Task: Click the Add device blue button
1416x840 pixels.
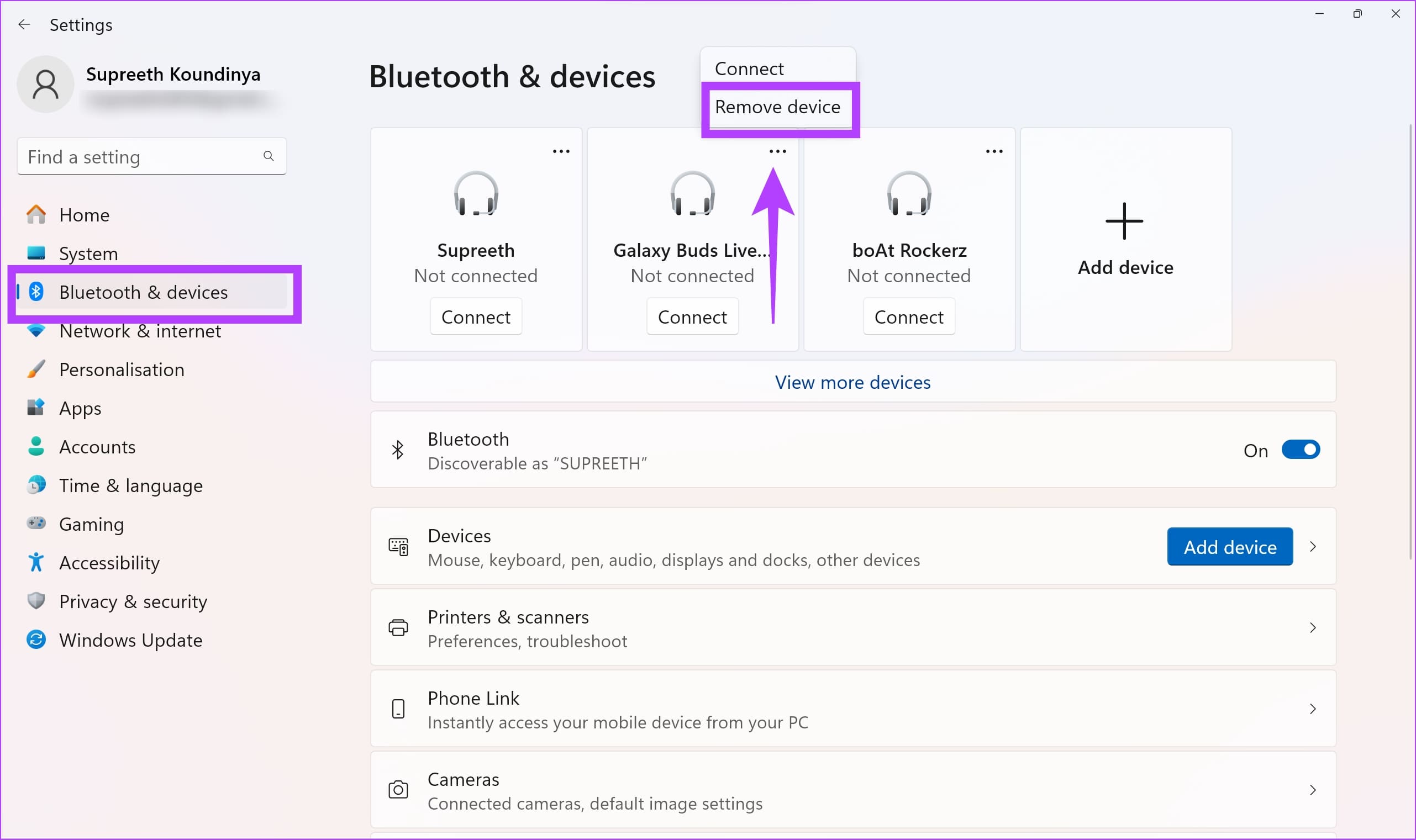Action: point(1230,546)
